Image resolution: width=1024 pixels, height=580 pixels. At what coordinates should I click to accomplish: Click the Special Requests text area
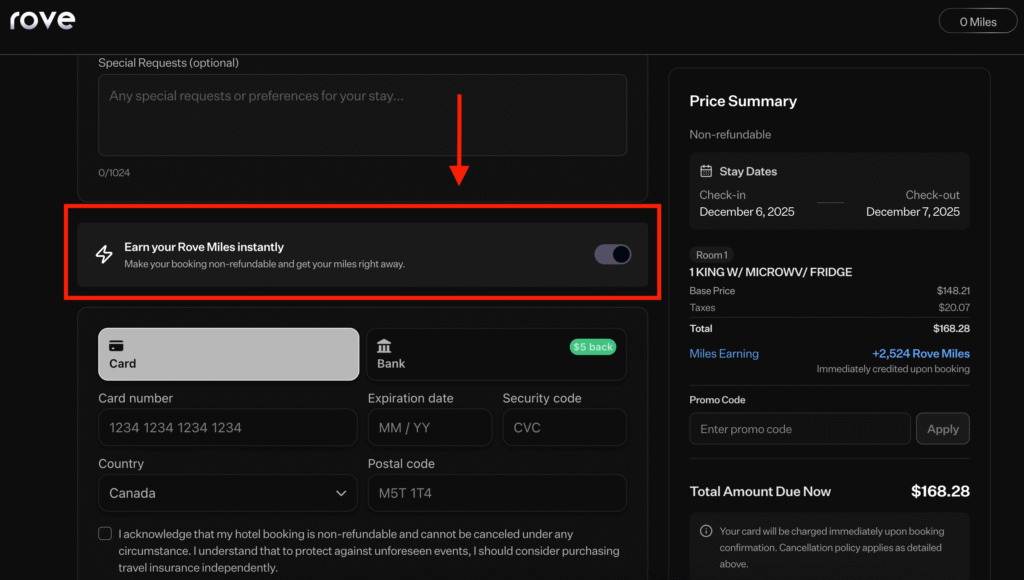click(362, 113)
